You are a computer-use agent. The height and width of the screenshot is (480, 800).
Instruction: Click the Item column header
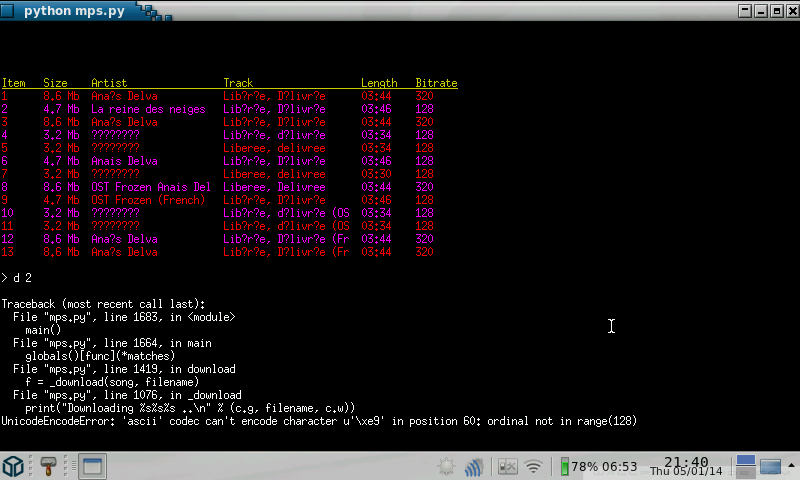tap(14, 83)
